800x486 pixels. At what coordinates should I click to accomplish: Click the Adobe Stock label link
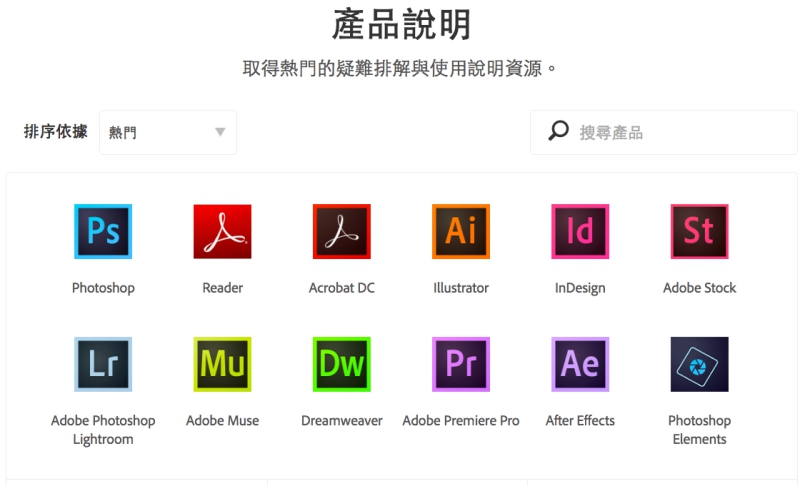[x=699, y=288]
